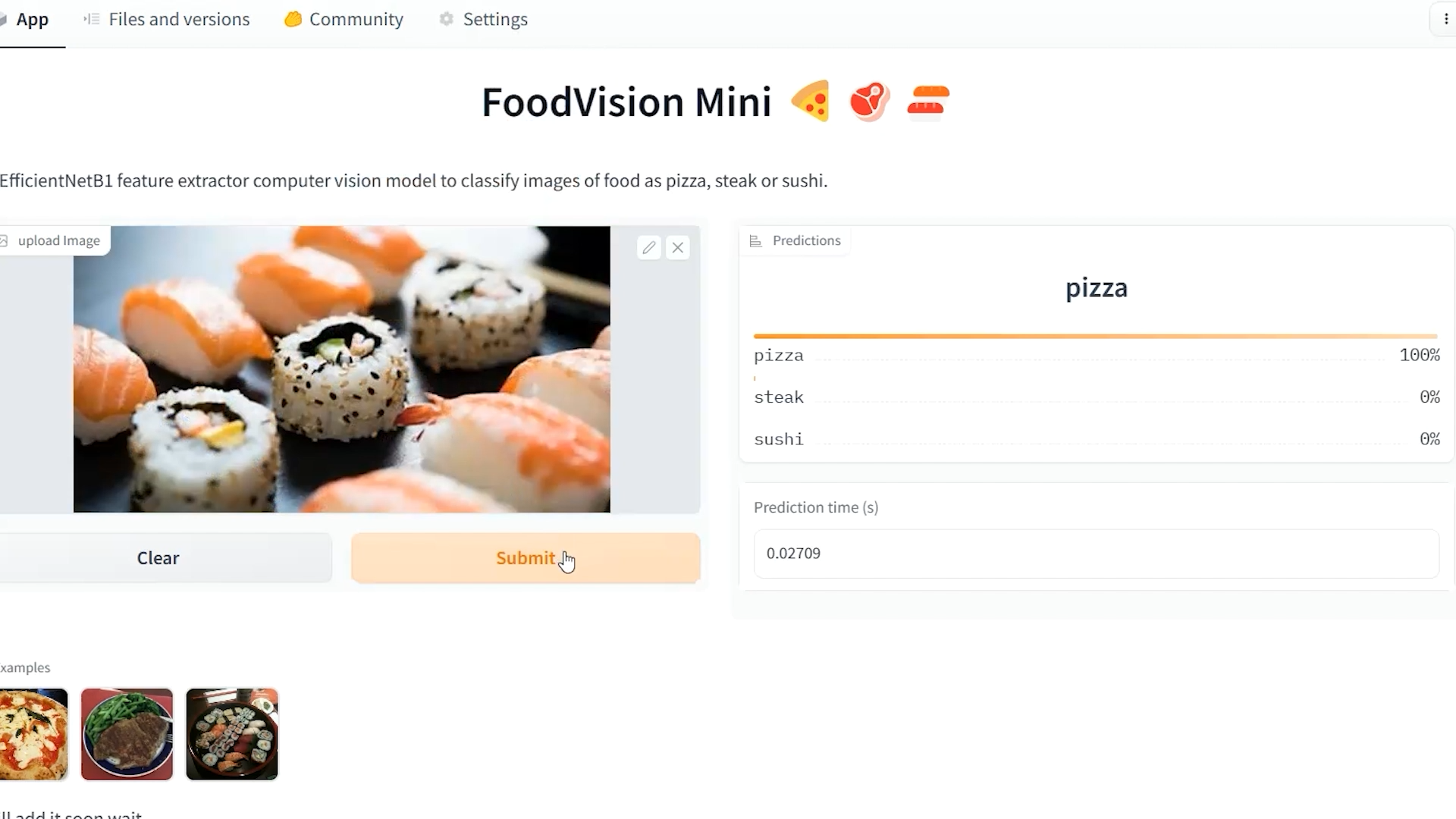The height and width of the screenshot is (819, 1456).
Task: Click the pencil edit icon on uploaded image
Action: (648, 248)
